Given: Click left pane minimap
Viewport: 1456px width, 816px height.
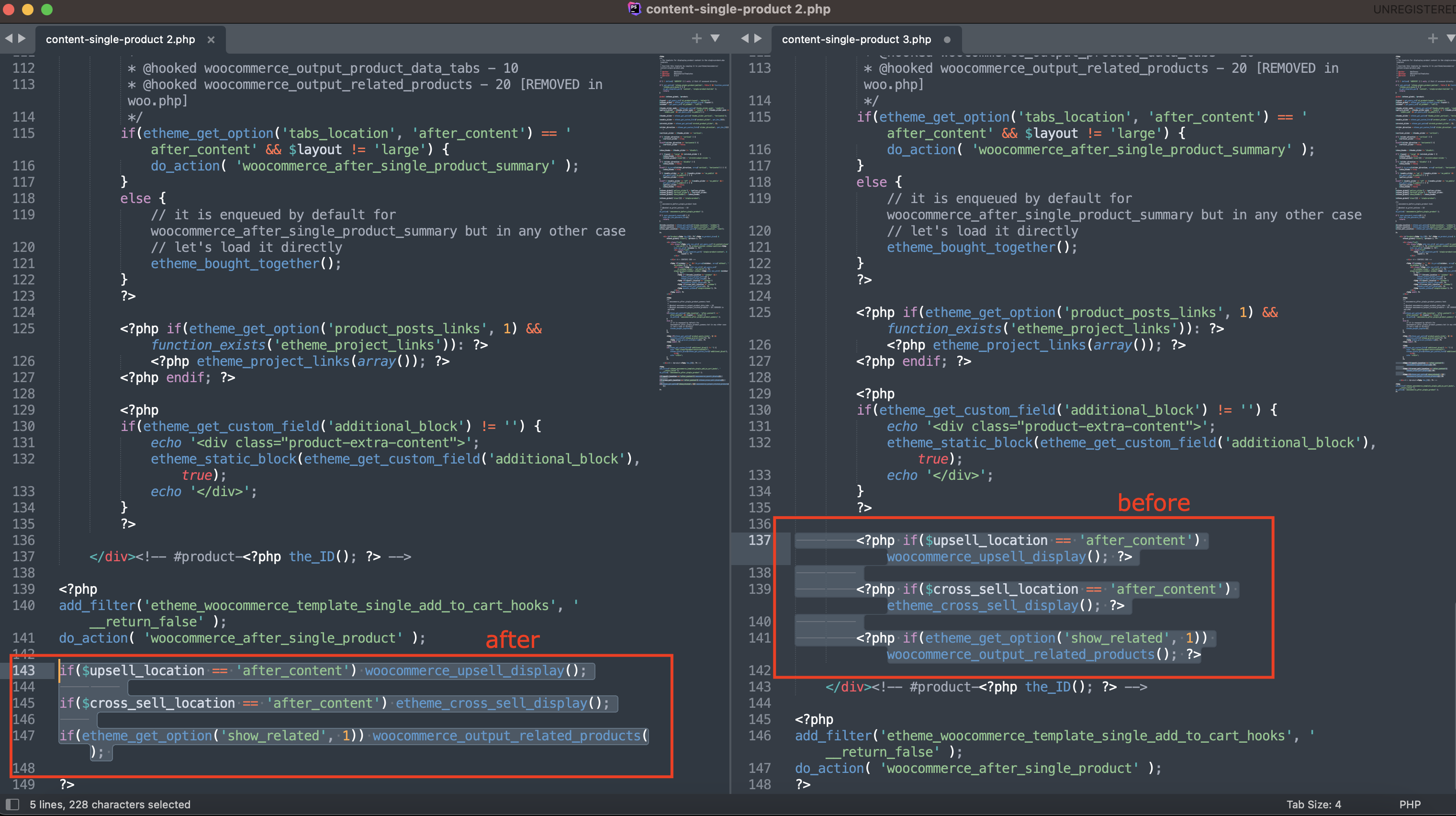Looking at the screenshot, I should (694, 222).
